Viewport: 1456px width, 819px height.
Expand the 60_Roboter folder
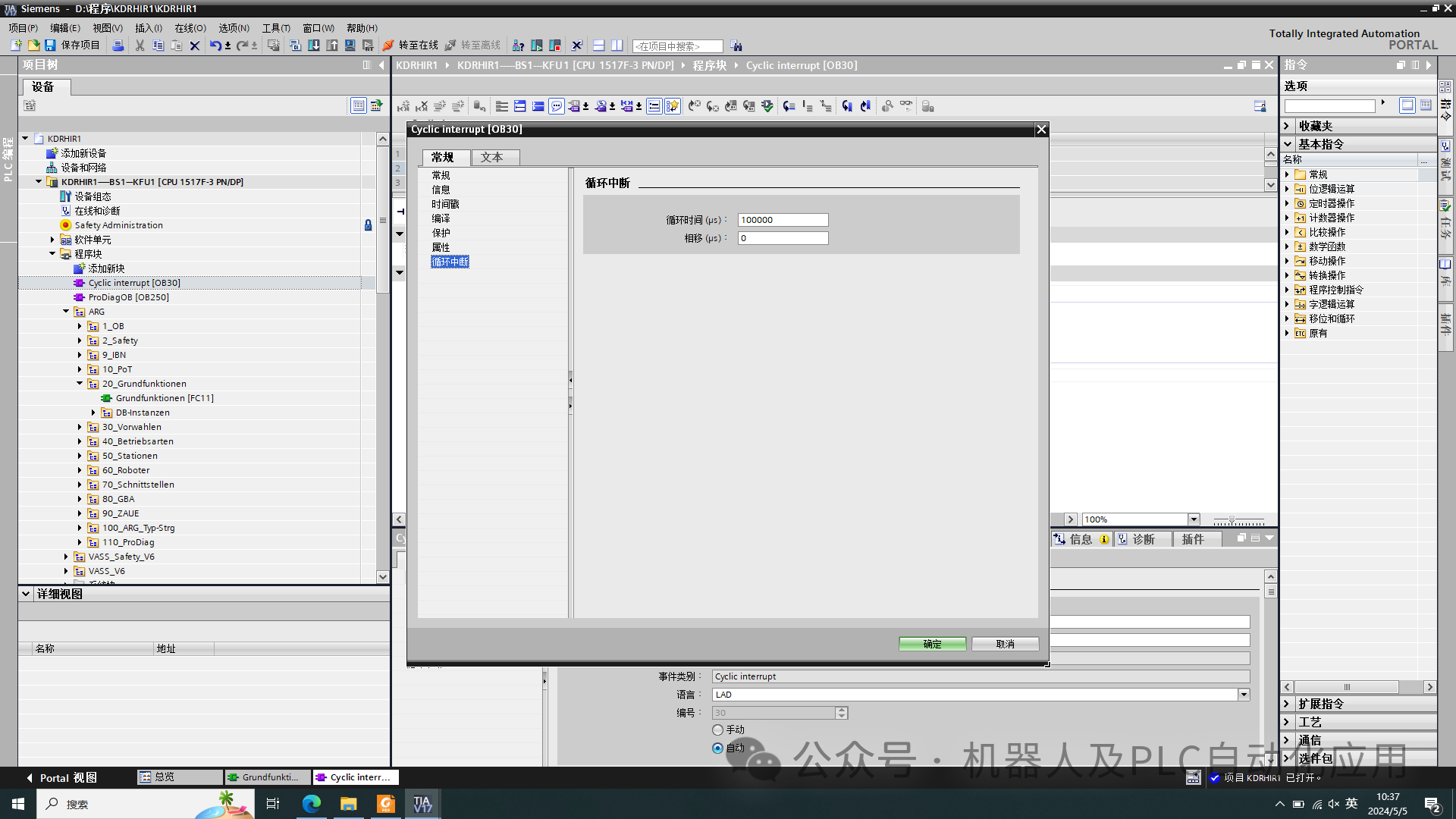[x=80, y=470]
